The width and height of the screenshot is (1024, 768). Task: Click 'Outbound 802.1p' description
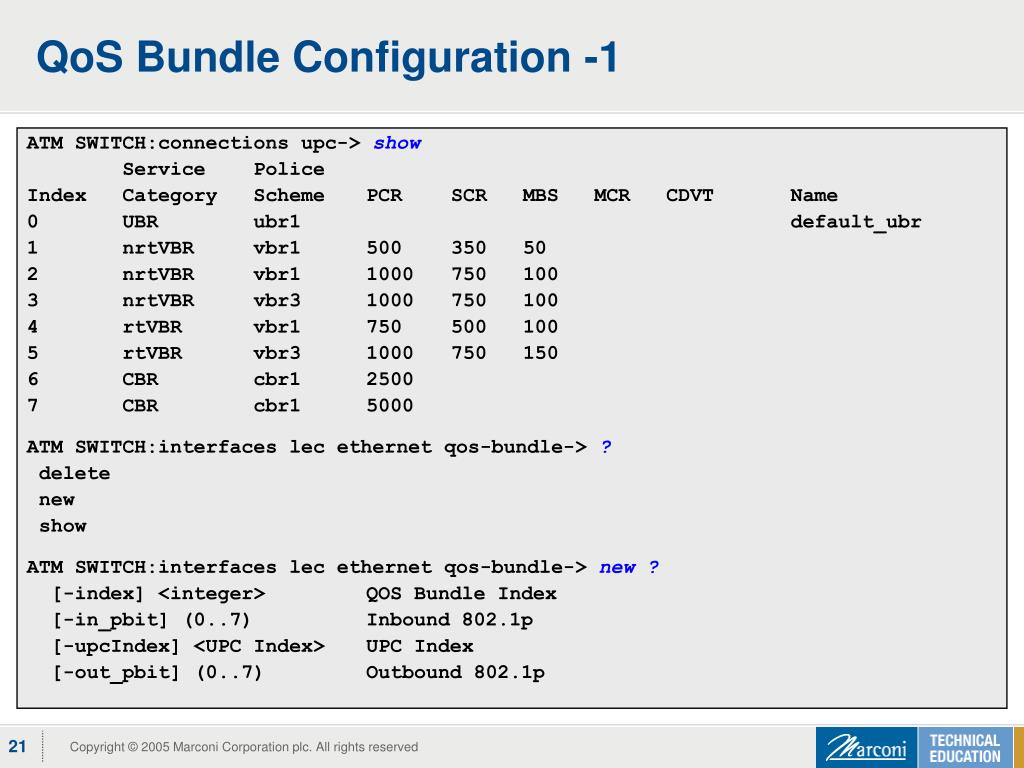tap(455, 673)
